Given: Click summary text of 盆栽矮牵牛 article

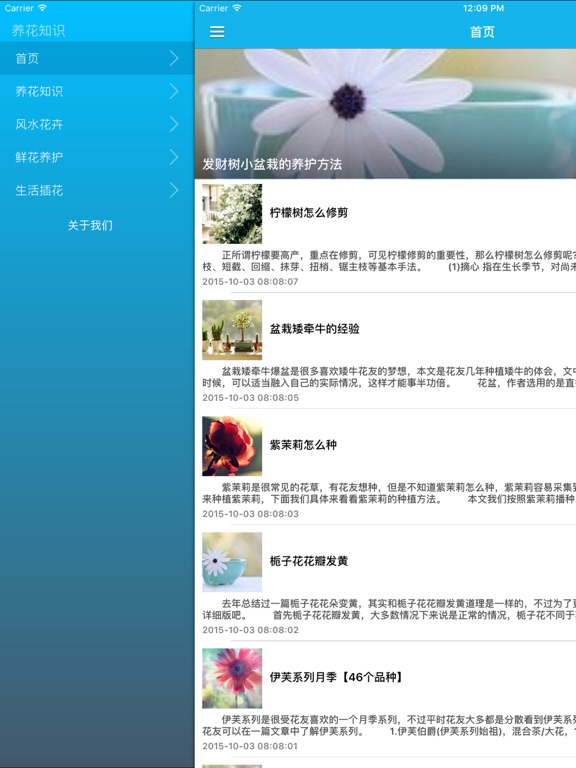Looking at the screenshot, I should (389, 377).
